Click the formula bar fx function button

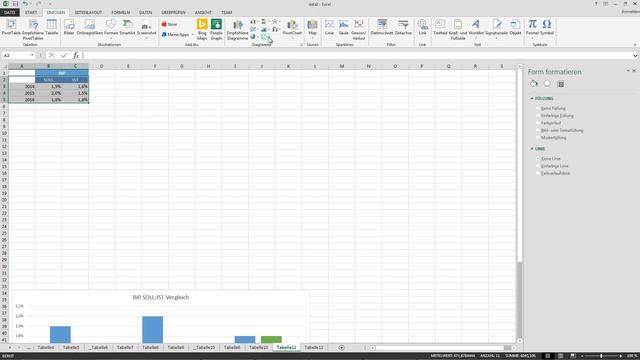76,55
